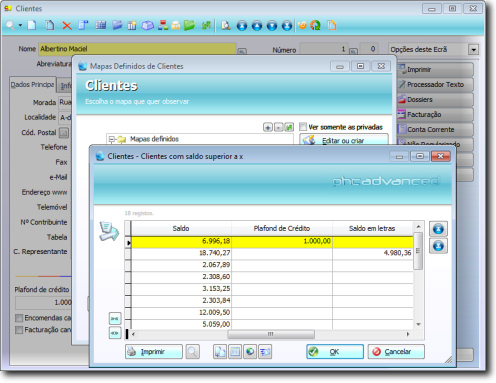Go to last record in Clientes toolbar
The height and width of the screenshot is (383, 496).
287,25
